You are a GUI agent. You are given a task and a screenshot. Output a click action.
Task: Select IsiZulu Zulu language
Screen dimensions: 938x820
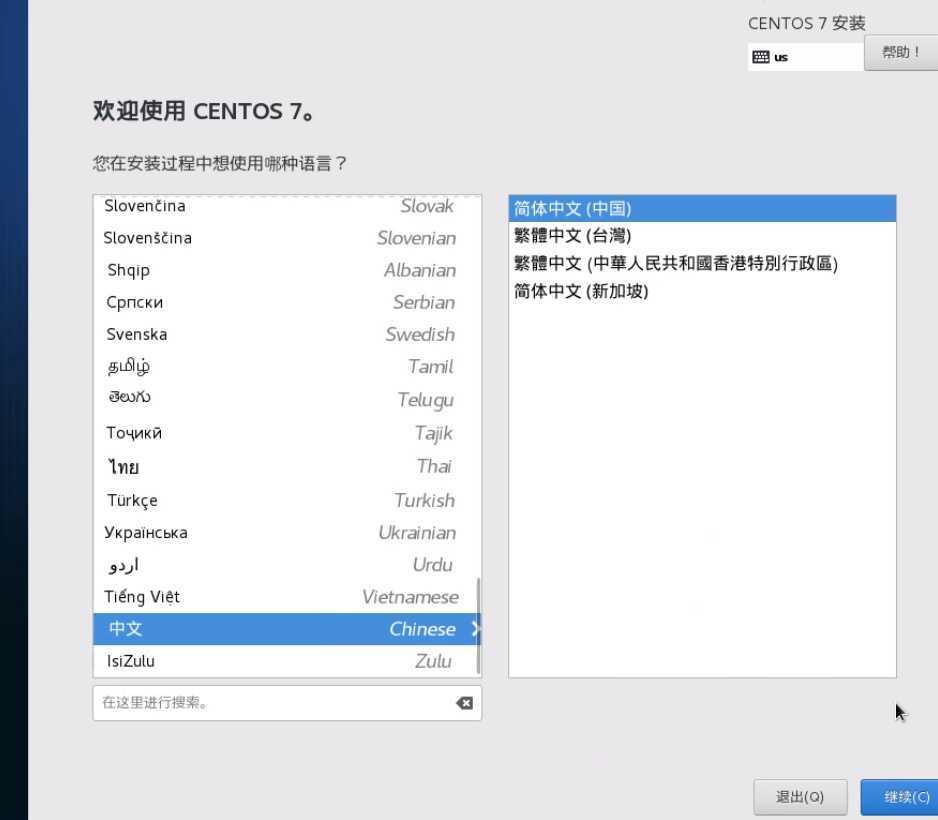287,661
